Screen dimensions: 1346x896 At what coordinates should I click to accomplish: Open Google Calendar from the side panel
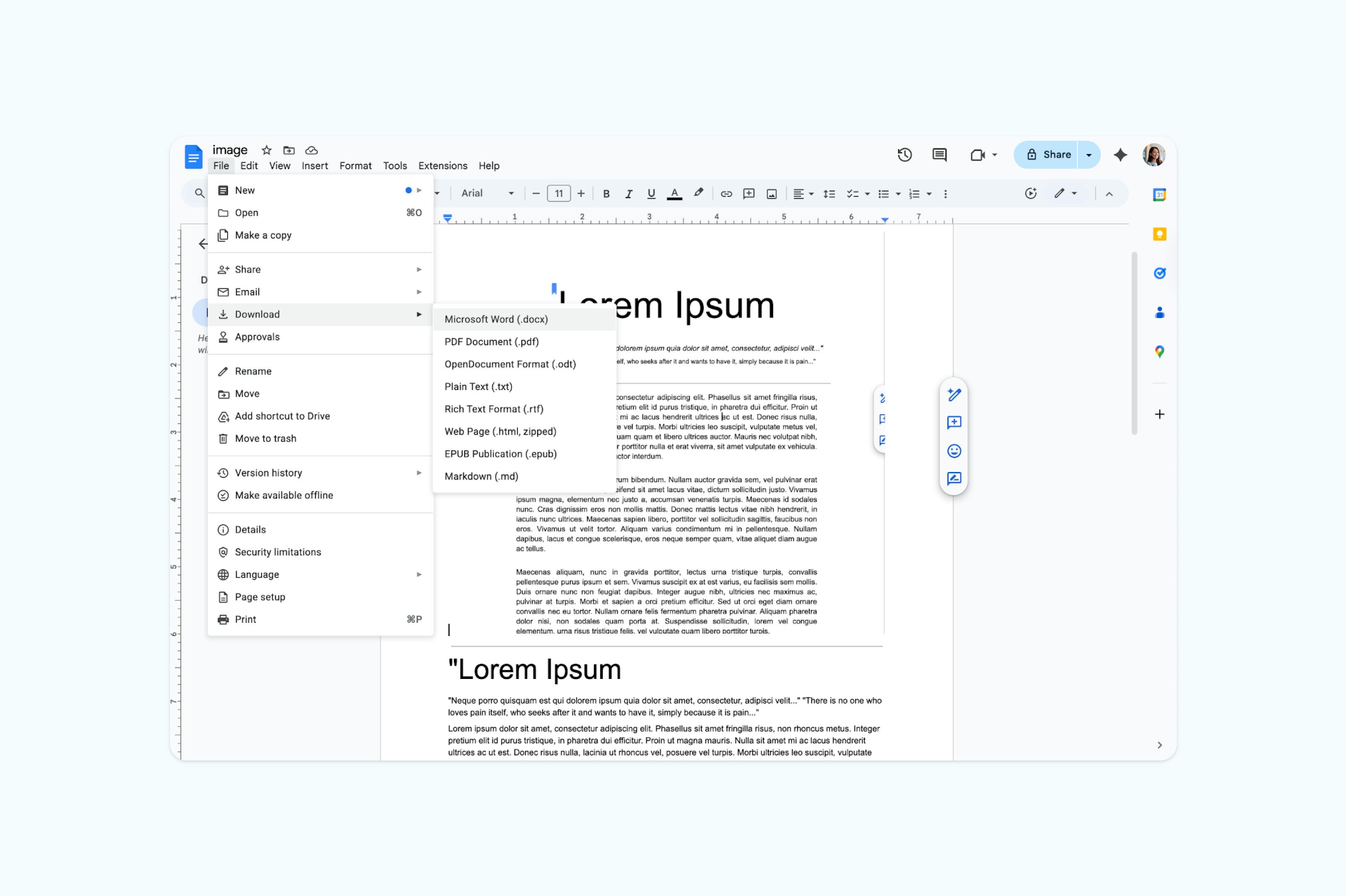pyautogui.click(x=1159, y=194)
